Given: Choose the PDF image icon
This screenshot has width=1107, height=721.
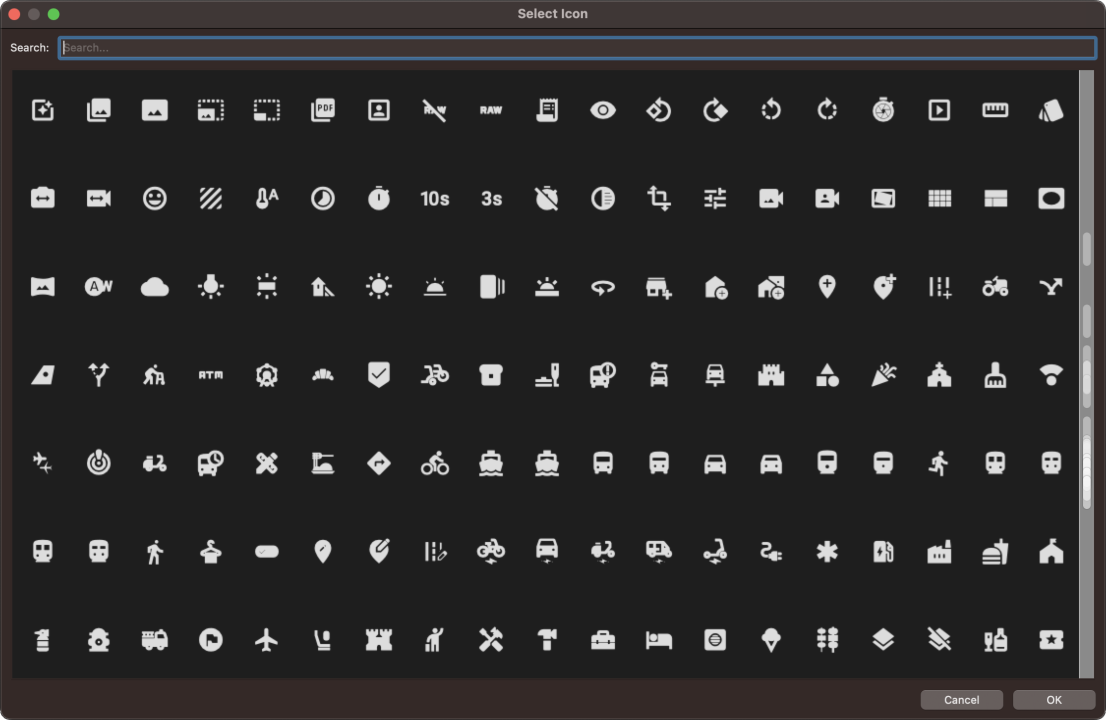Looking at the screenshot, I should click(x=323, y=111).
